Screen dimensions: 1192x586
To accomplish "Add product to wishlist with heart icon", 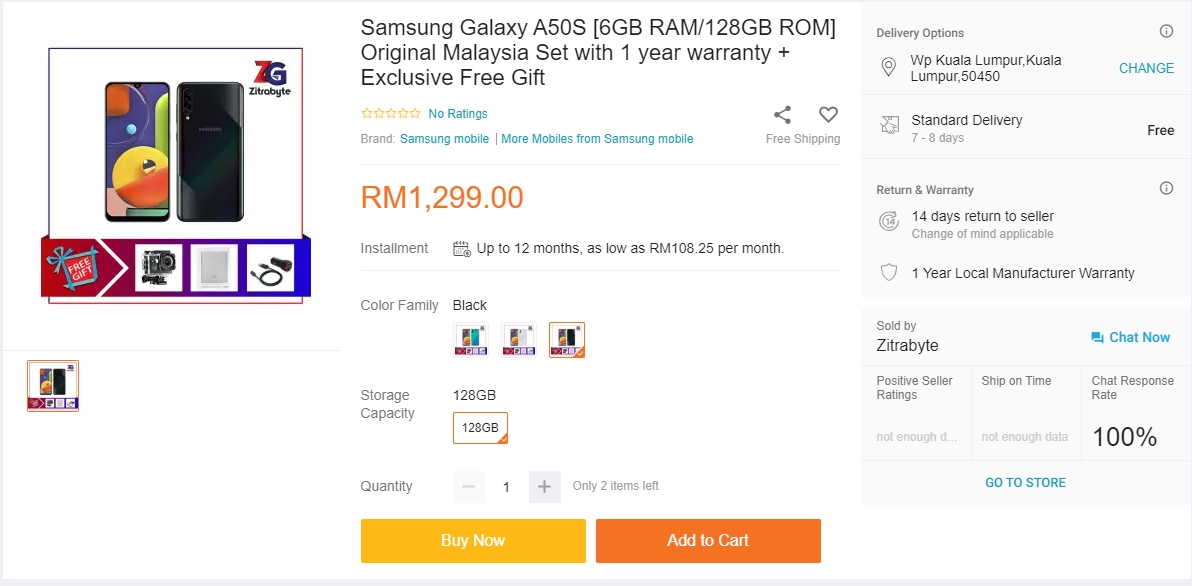I will tap(828, 115).
